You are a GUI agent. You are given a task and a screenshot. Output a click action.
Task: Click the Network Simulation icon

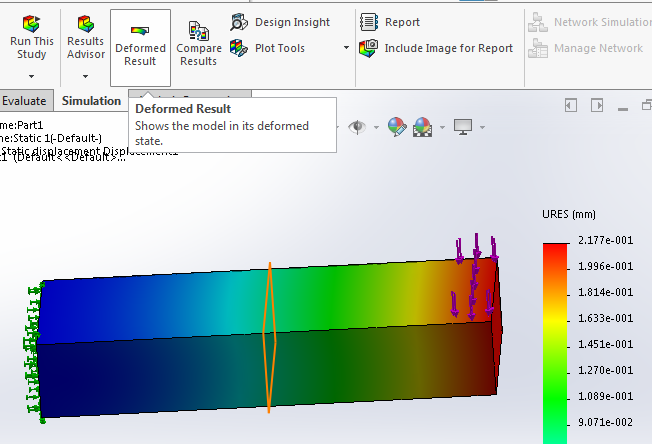coord(538,22)
